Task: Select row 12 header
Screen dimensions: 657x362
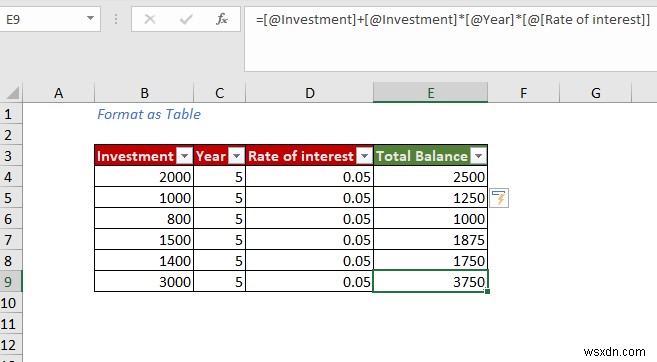Action: tap(11, 344)
